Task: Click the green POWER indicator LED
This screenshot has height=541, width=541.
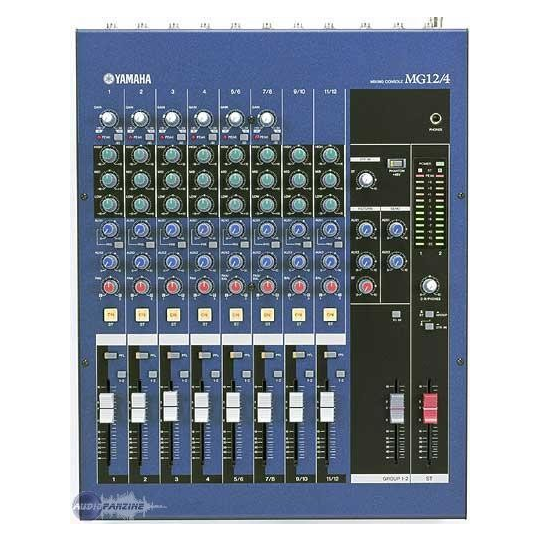Action: tap(440, 164)
